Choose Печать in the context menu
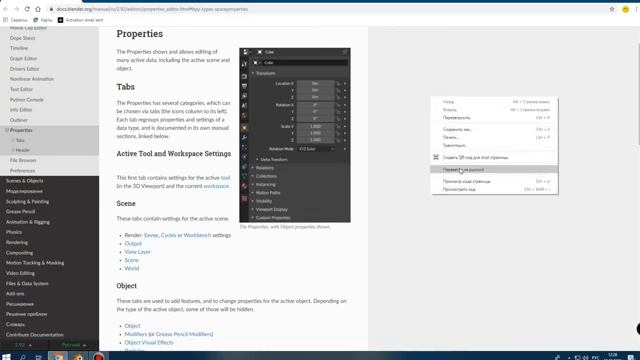640x360 pixels. [494, 137]
